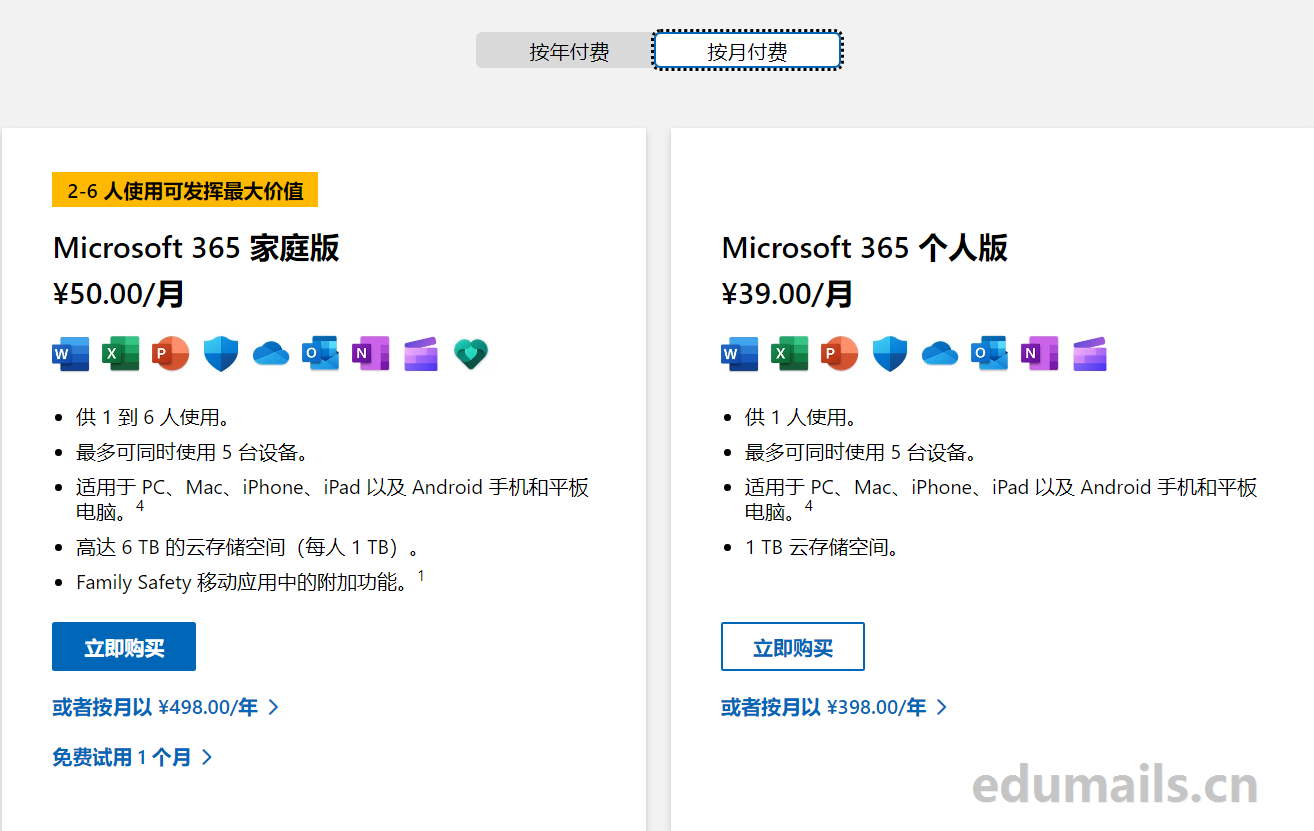Screen dimensions: 1314x831
Task: Click Clipchamp icon in the 个人版 card
Action: 1090,354
